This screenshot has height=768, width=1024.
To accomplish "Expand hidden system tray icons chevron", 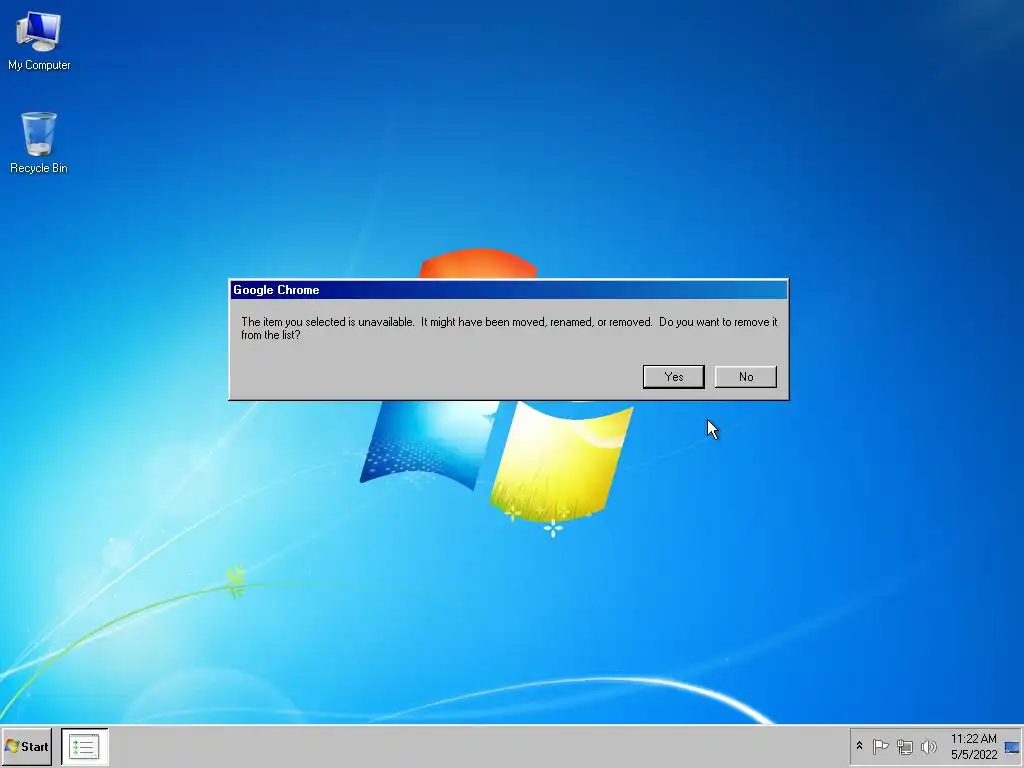I will (859, 746).
